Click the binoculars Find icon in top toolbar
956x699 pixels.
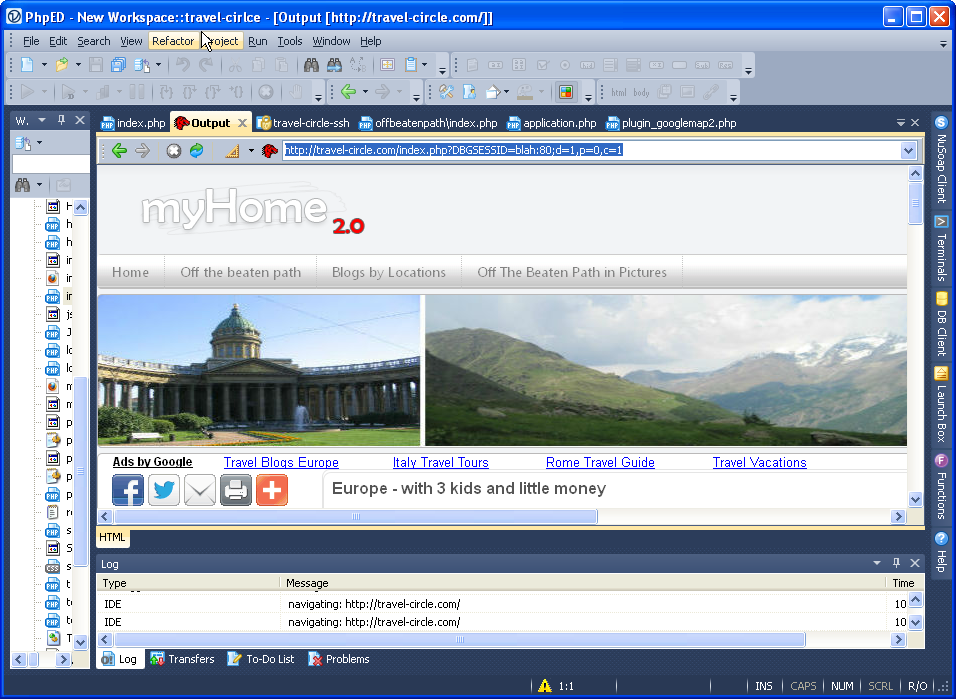click(x=311, y=65)
